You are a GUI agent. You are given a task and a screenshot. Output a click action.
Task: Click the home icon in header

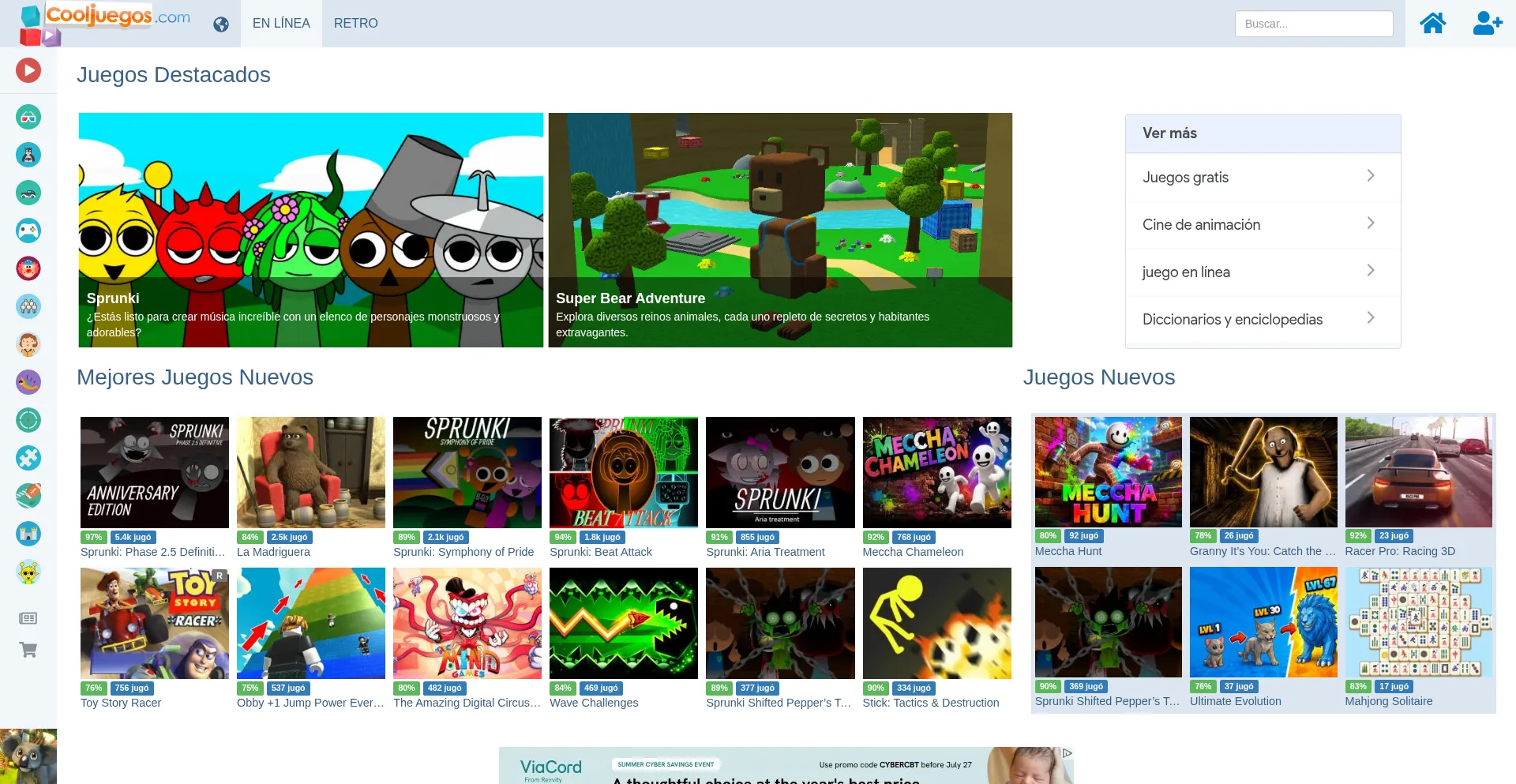coord(1433,23)
